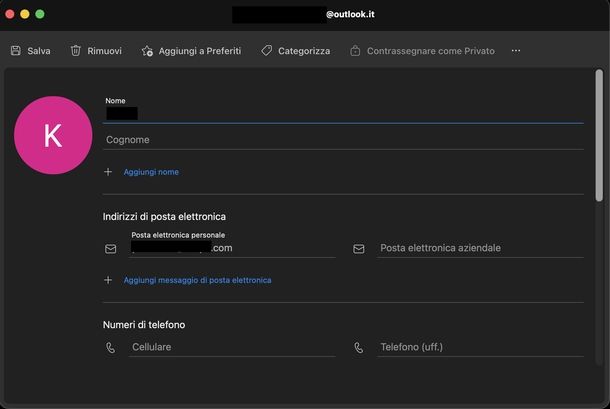The image size is (610, 409).
Task: Maximize the window with the green button
Action: coord(40,14)
